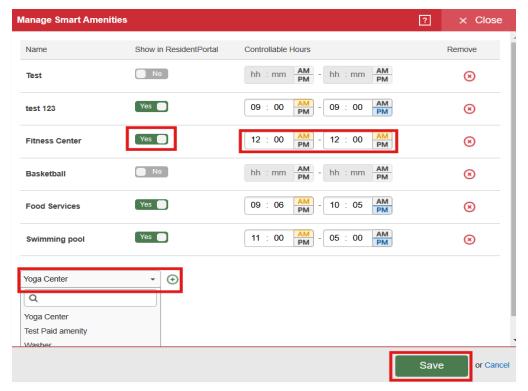This screenshot has height=391, width=528.
Task: Remove the Food Services amenity
Action: click(x=469, y=207)
